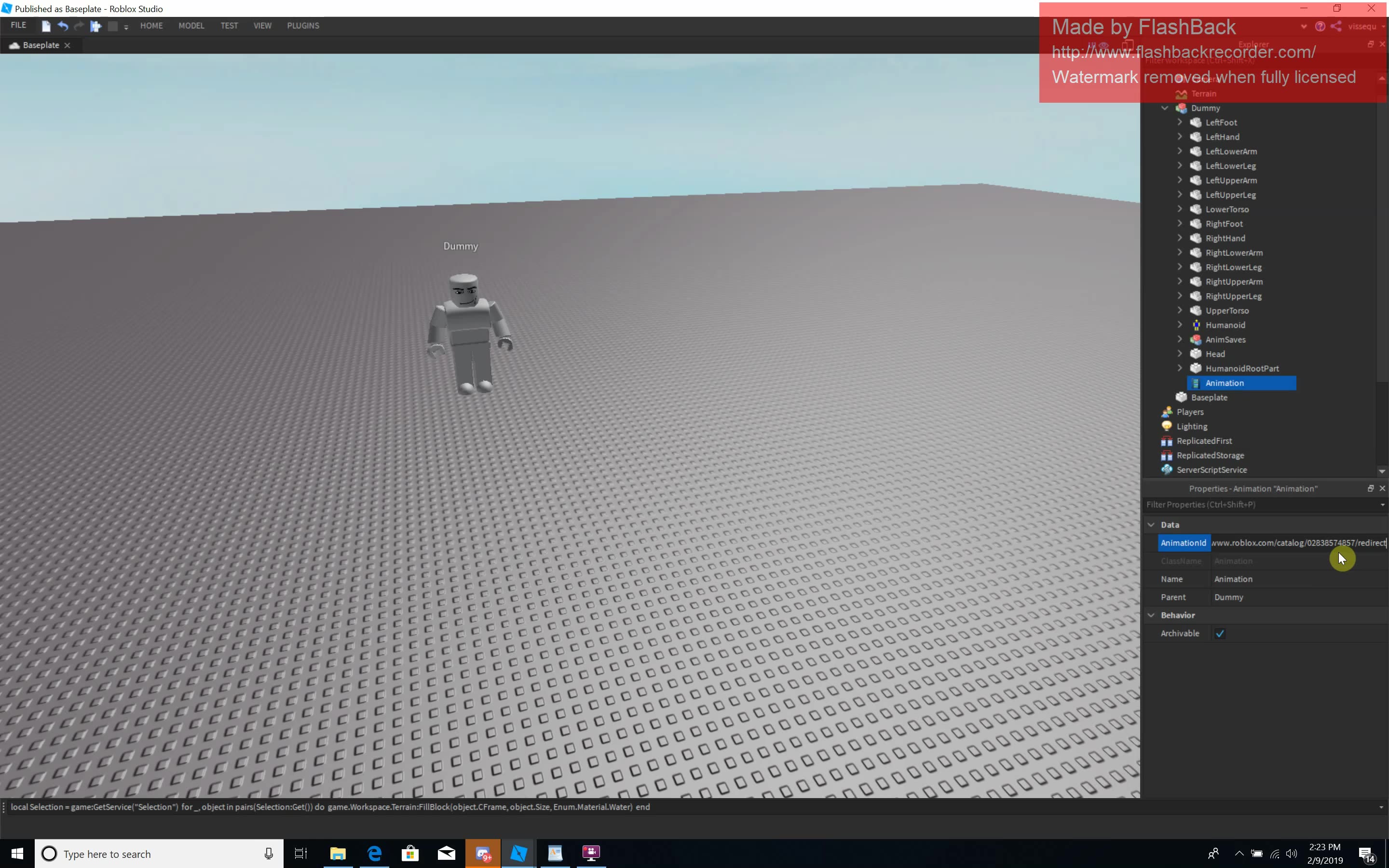
Task: Select ReplicatedStorage in Explorer
Action: (1210, 455)
